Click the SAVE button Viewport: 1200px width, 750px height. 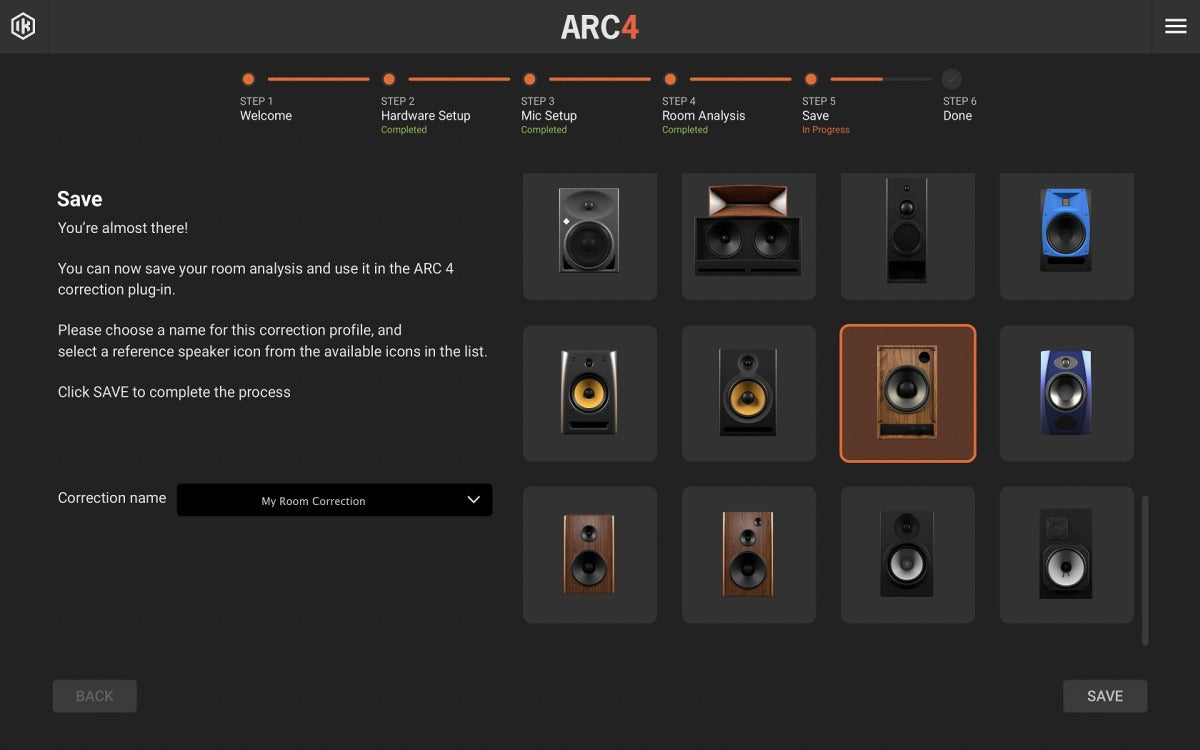point(1104,695)
